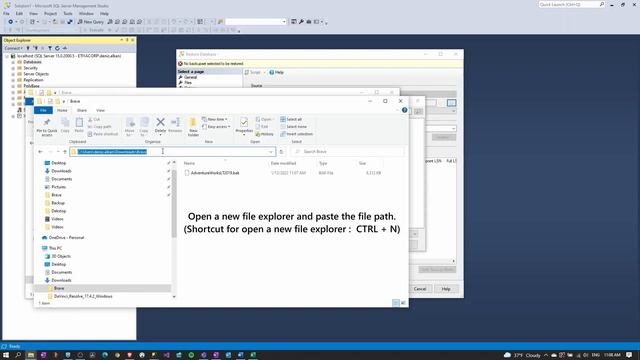The width and height of the screenshot is (640, 360).
Task: Go back using File Explorer back arrow
Action: click(40, 152)
